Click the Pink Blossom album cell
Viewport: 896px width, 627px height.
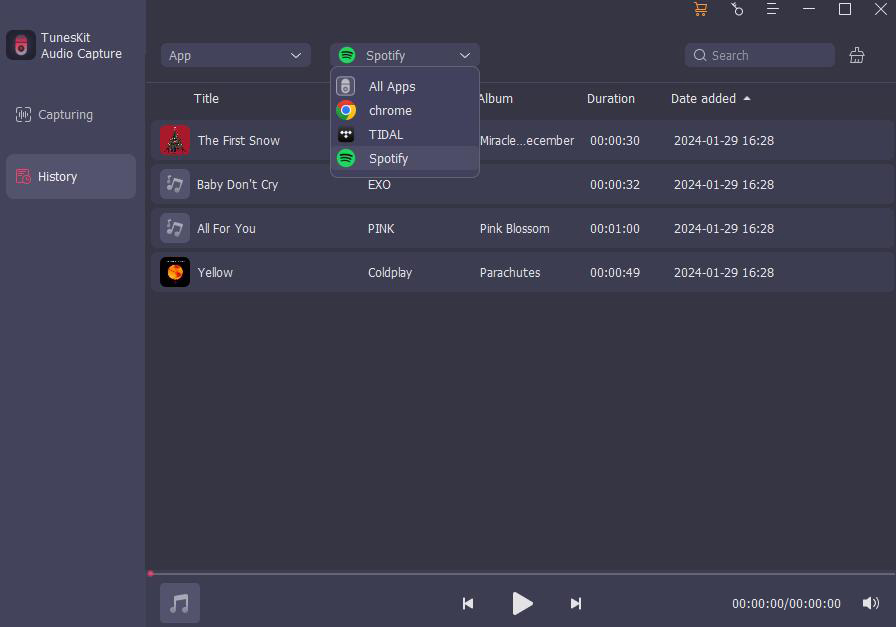(x=514, y=228)
